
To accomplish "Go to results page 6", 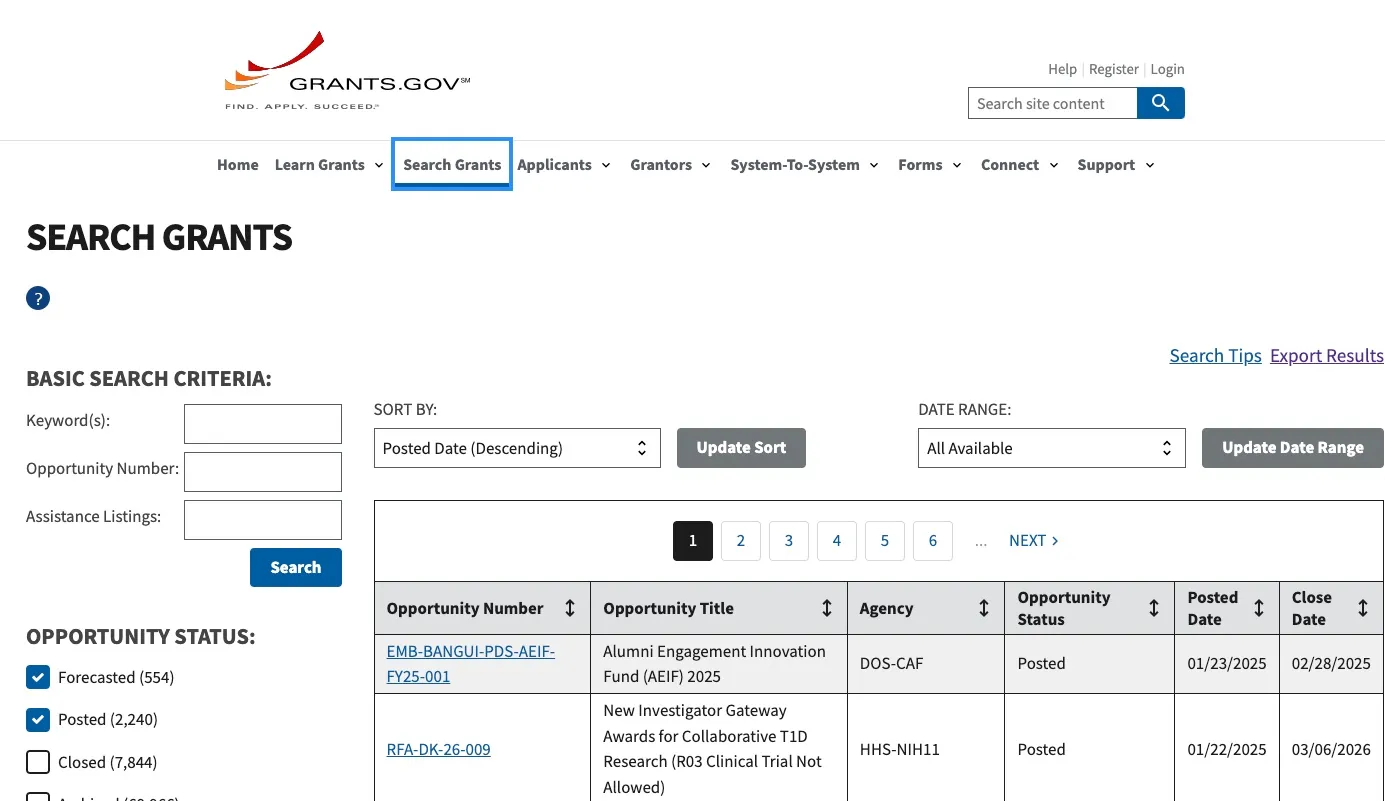I will (x=933, y=541).
